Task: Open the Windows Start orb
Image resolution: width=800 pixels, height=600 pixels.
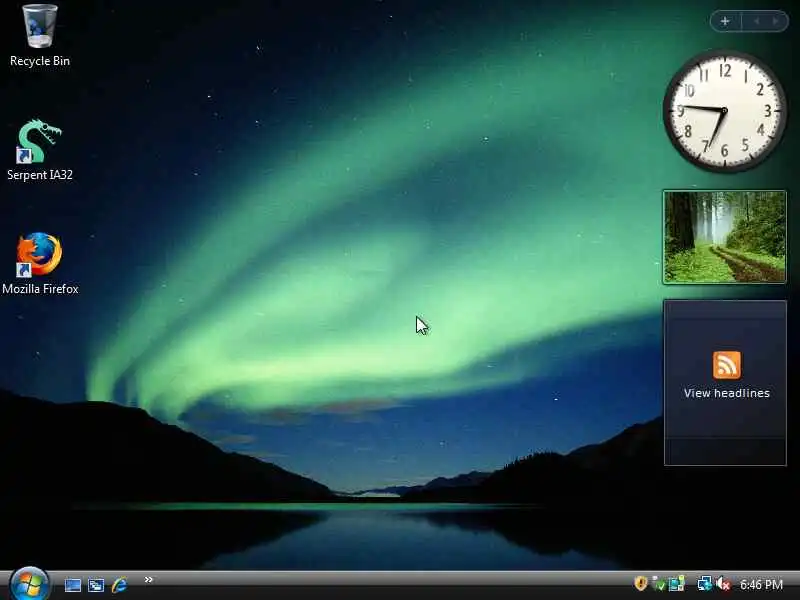Action: tap(29, 585)
